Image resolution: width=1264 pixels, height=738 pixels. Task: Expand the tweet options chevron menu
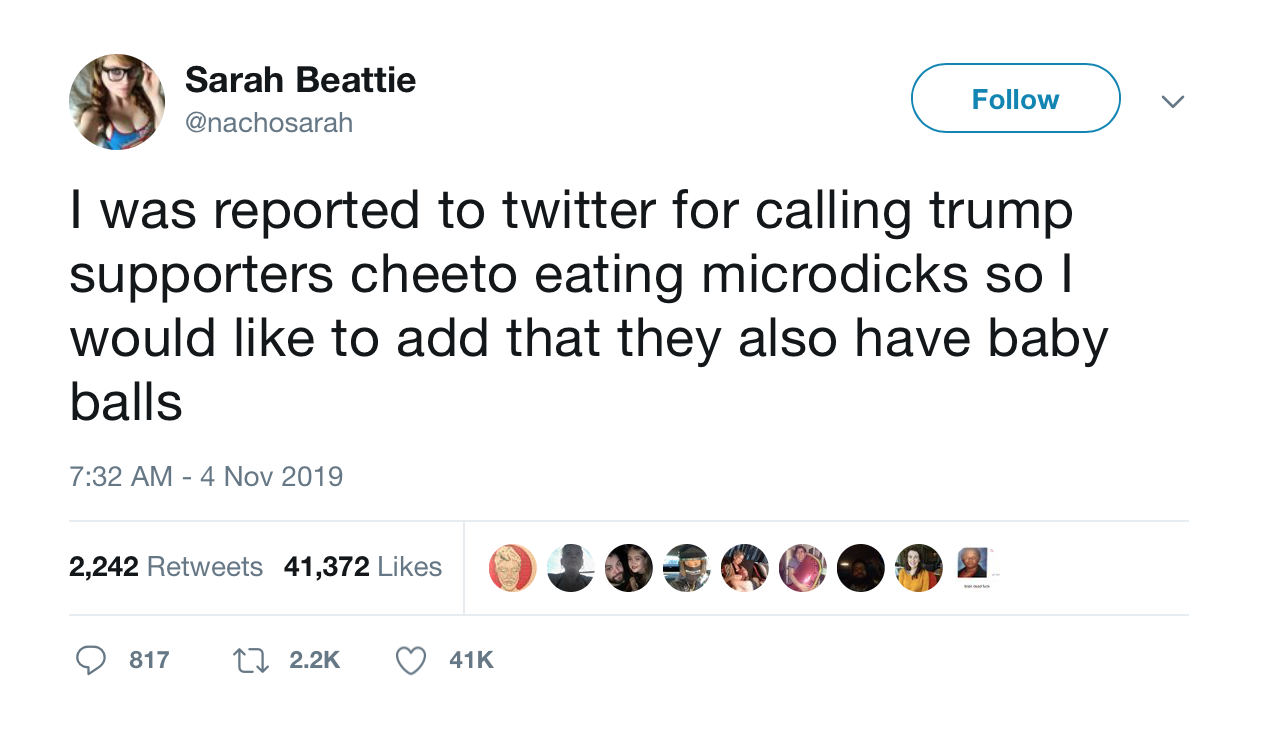(1172, 101)
